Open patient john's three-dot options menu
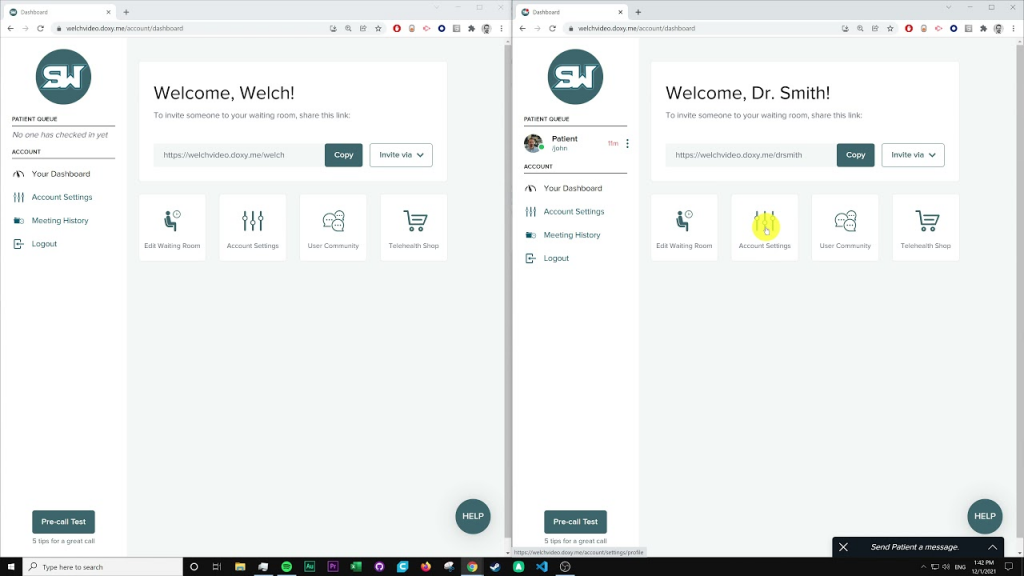Image resolution: width=1024 pixels, height=576 pixels. pos(628,143)
